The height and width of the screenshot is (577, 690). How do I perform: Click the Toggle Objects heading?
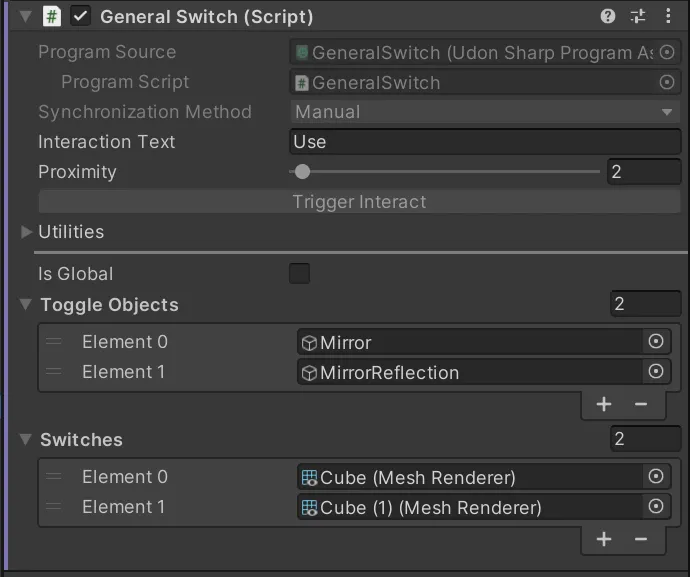110,305
